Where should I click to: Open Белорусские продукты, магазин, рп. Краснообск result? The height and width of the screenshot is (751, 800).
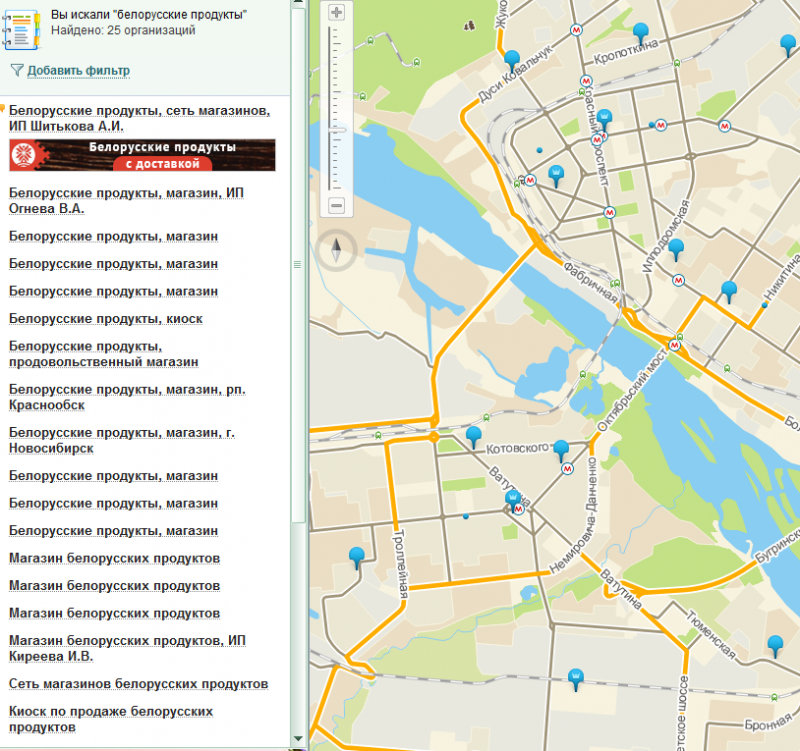[127, 397]
